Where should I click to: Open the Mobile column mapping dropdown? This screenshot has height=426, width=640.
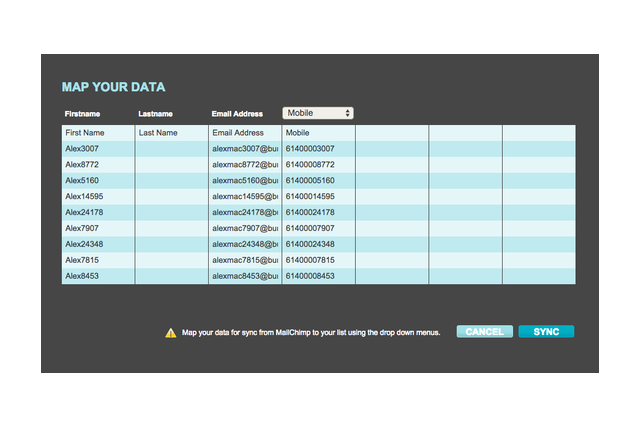pyautogui.click(x=318, y=113)
